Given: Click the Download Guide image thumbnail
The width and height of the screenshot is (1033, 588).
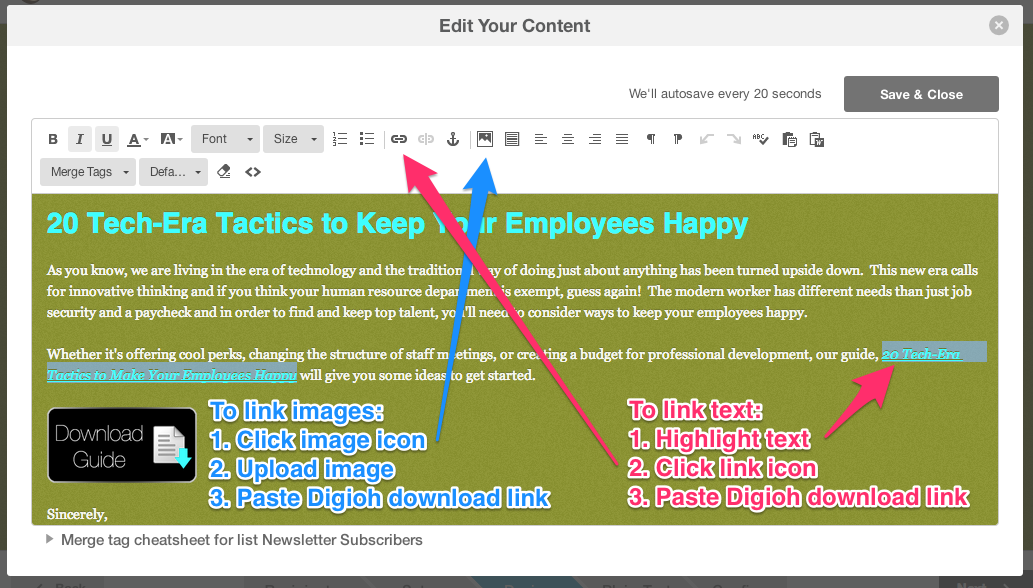Looking at the screenshot, I should 121,444.
